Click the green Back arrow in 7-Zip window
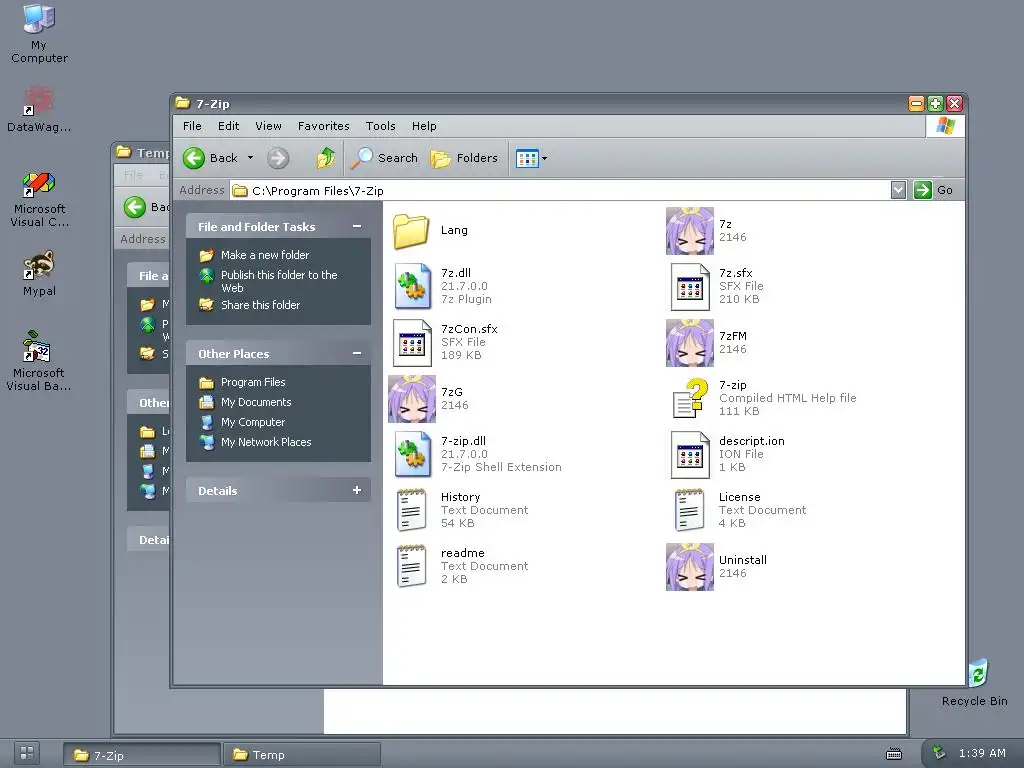Image resolution: width=1024 pixels, height=768 pixels. 194,158
